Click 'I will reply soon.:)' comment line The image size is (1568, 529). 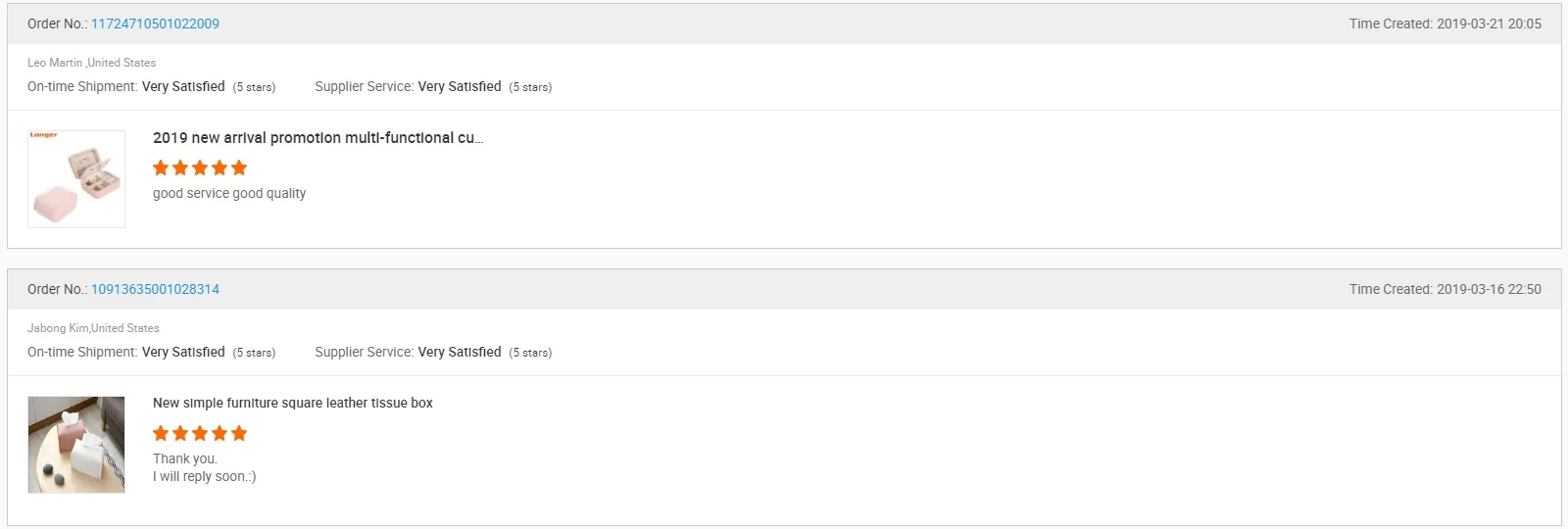(204, 476)
